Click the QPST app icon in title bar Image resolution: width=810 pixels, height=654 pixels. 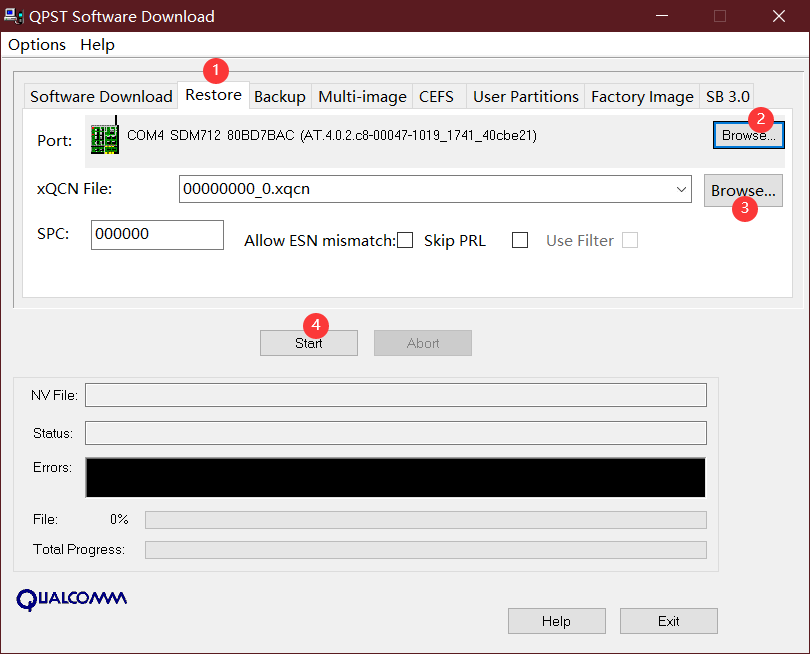tap(14, 16)
